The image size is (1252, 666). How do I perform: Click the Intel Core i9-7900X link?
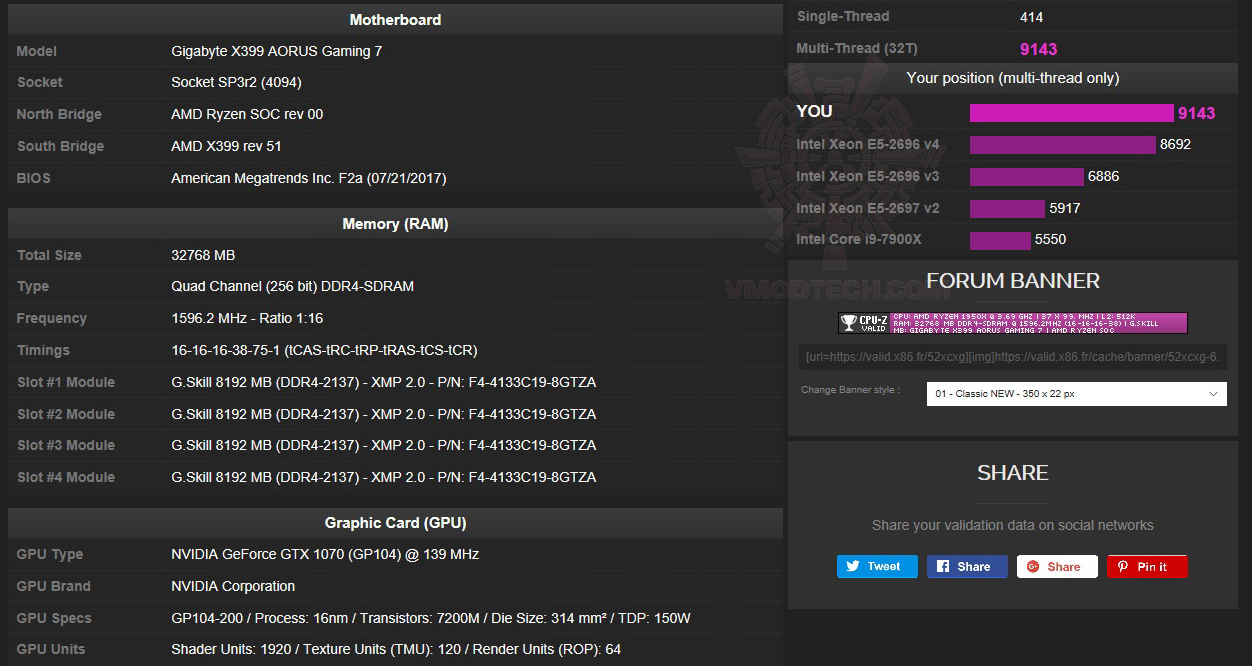point(859,240)
